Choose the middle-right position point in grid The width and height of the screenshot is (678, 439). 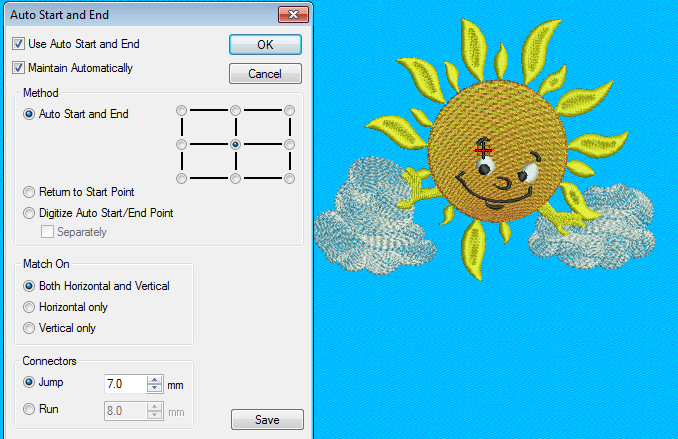coord(290,144)
